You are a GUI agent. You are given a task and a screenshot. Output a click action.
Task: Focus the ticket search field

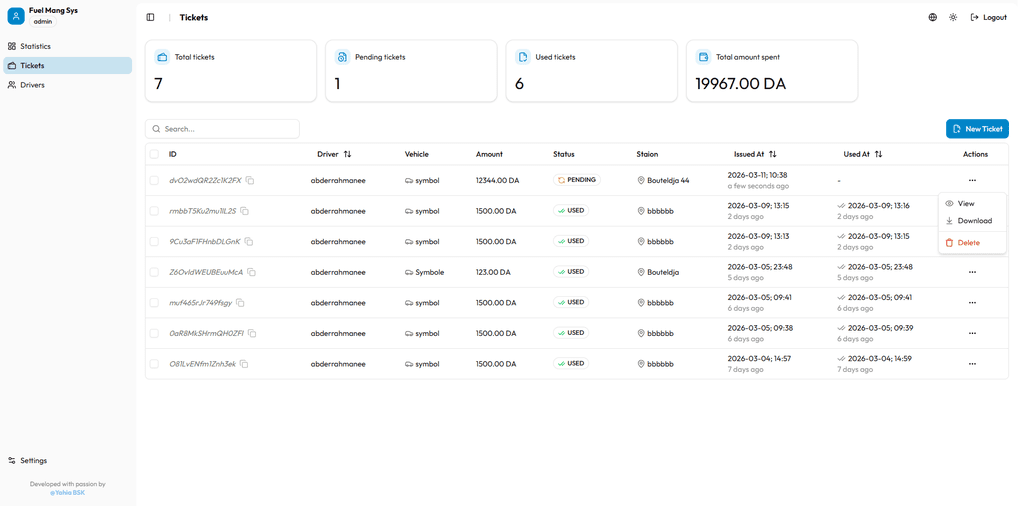[x=228, y=129]
